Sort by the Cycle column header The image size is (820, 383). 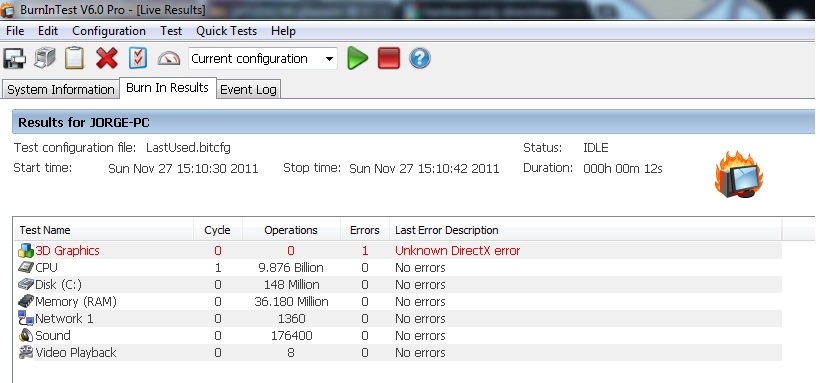coord(218,230)
